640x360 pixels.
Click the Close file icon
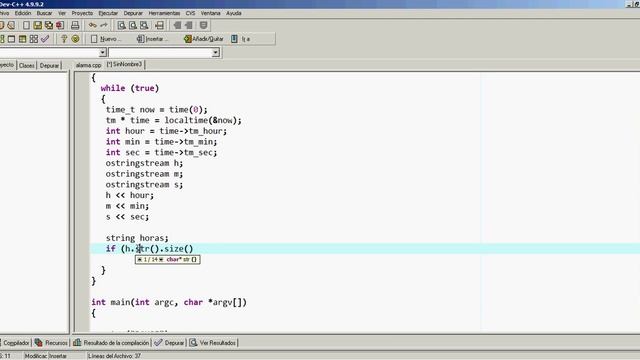[x=60, y=25]
